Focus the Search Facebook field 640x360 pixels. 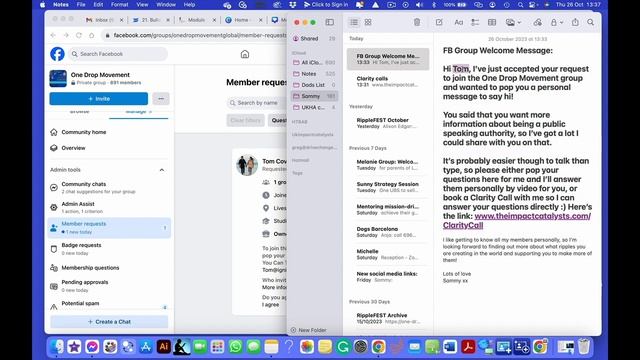point(118,54)
